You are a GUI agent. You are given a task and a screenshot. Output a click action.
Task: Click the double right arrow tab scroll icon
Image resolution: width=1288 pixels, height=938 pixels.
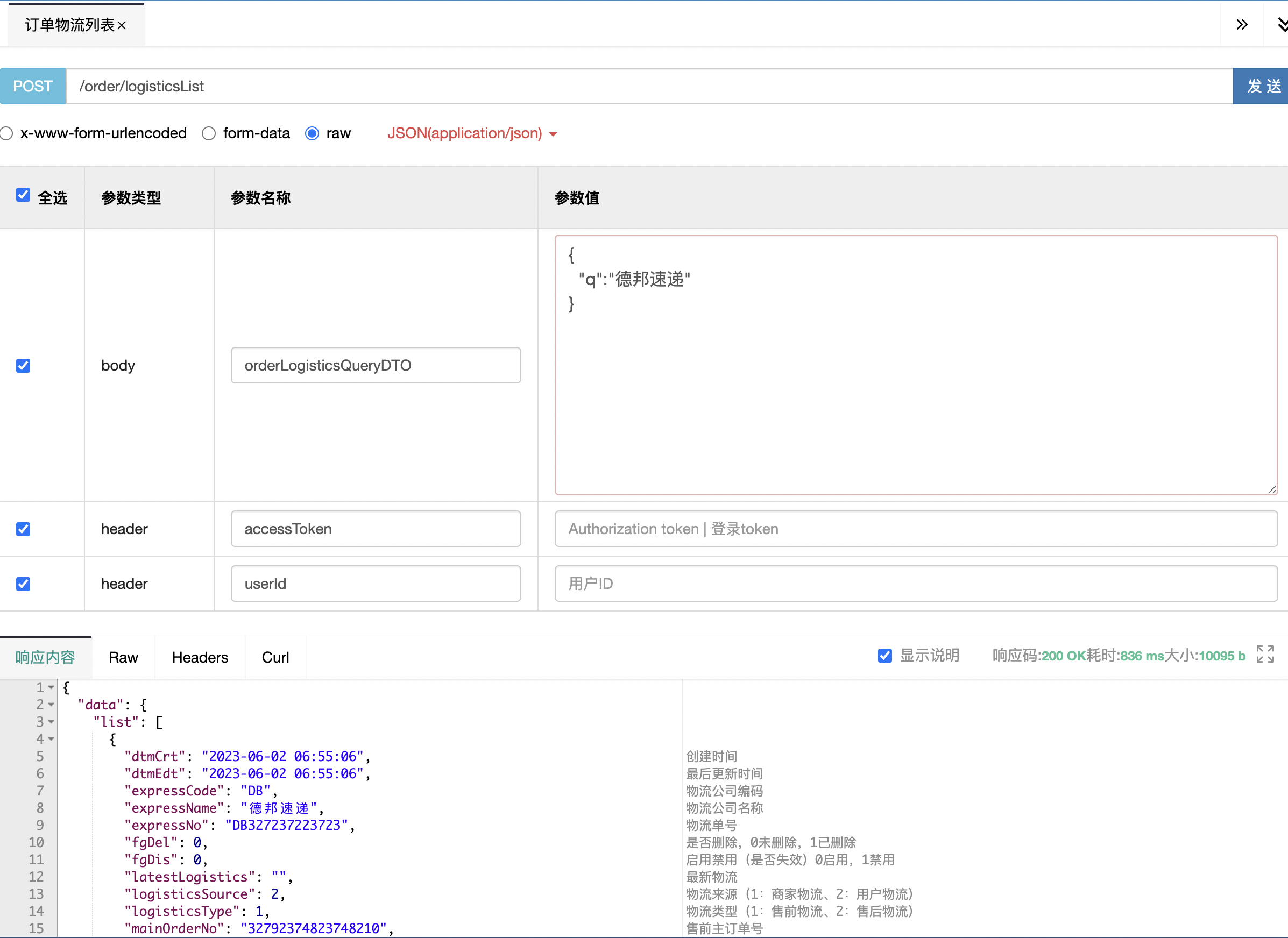coord(1242,24)
